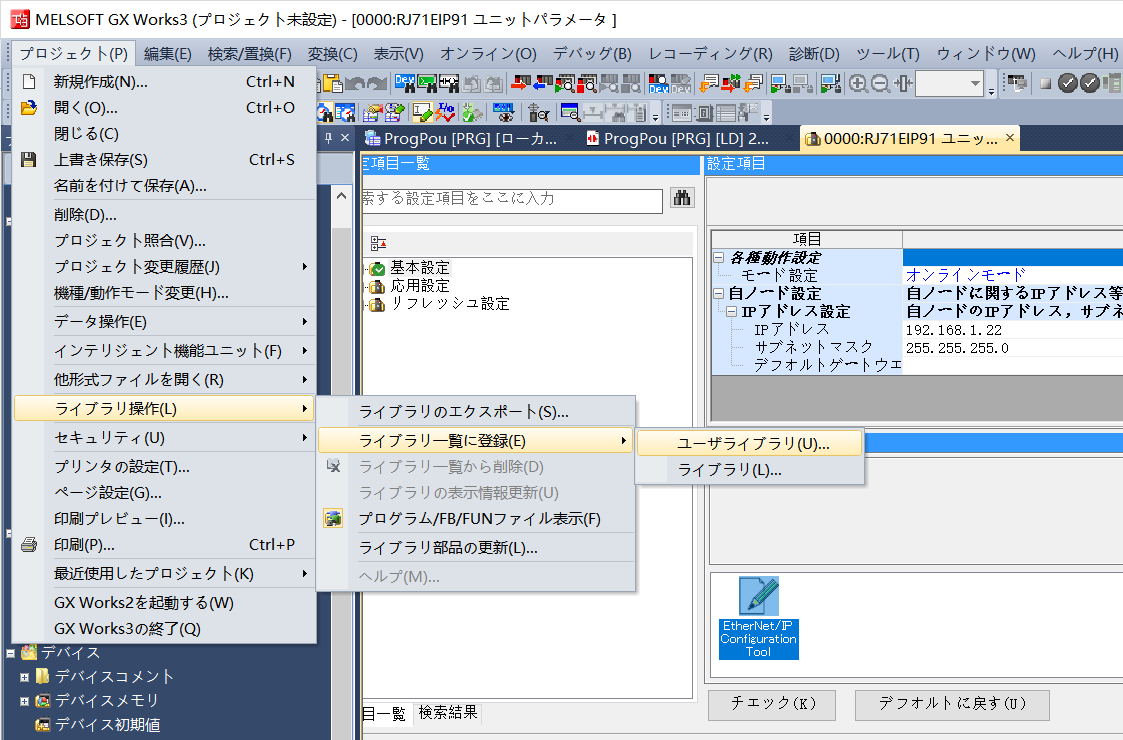Open the EtherNet/IP Configuration Tool icon

tap(758, 617)
